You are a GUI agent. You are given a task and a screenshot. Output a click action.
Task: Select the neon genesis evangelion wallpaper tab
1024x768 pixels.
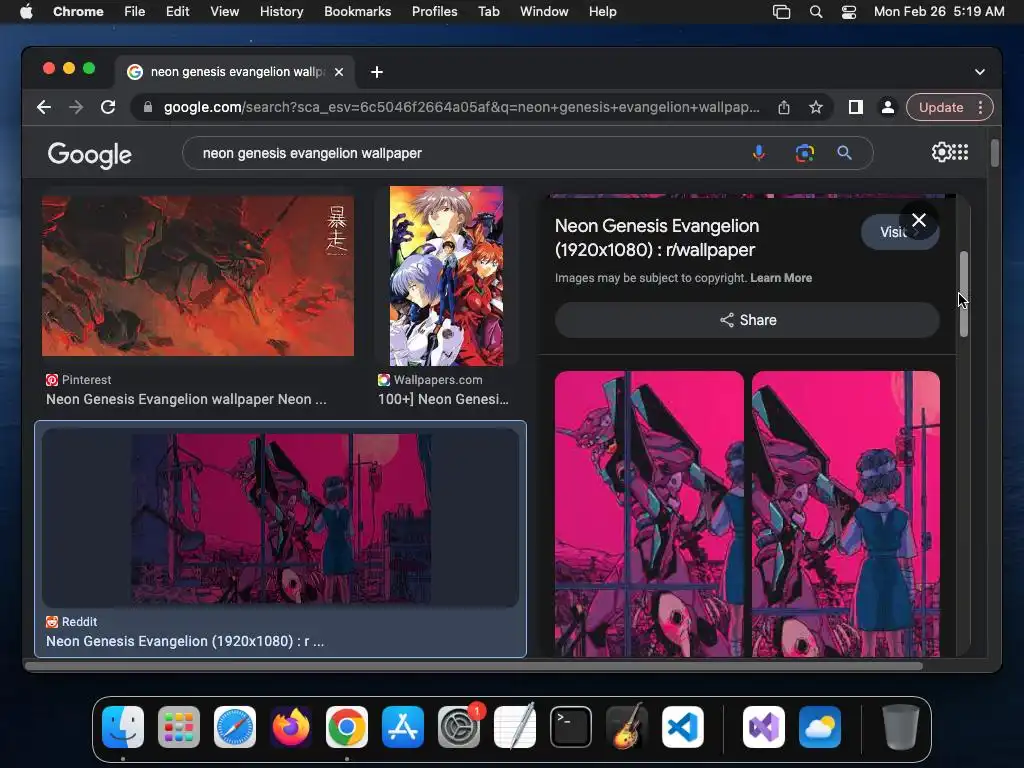(236, 72)
